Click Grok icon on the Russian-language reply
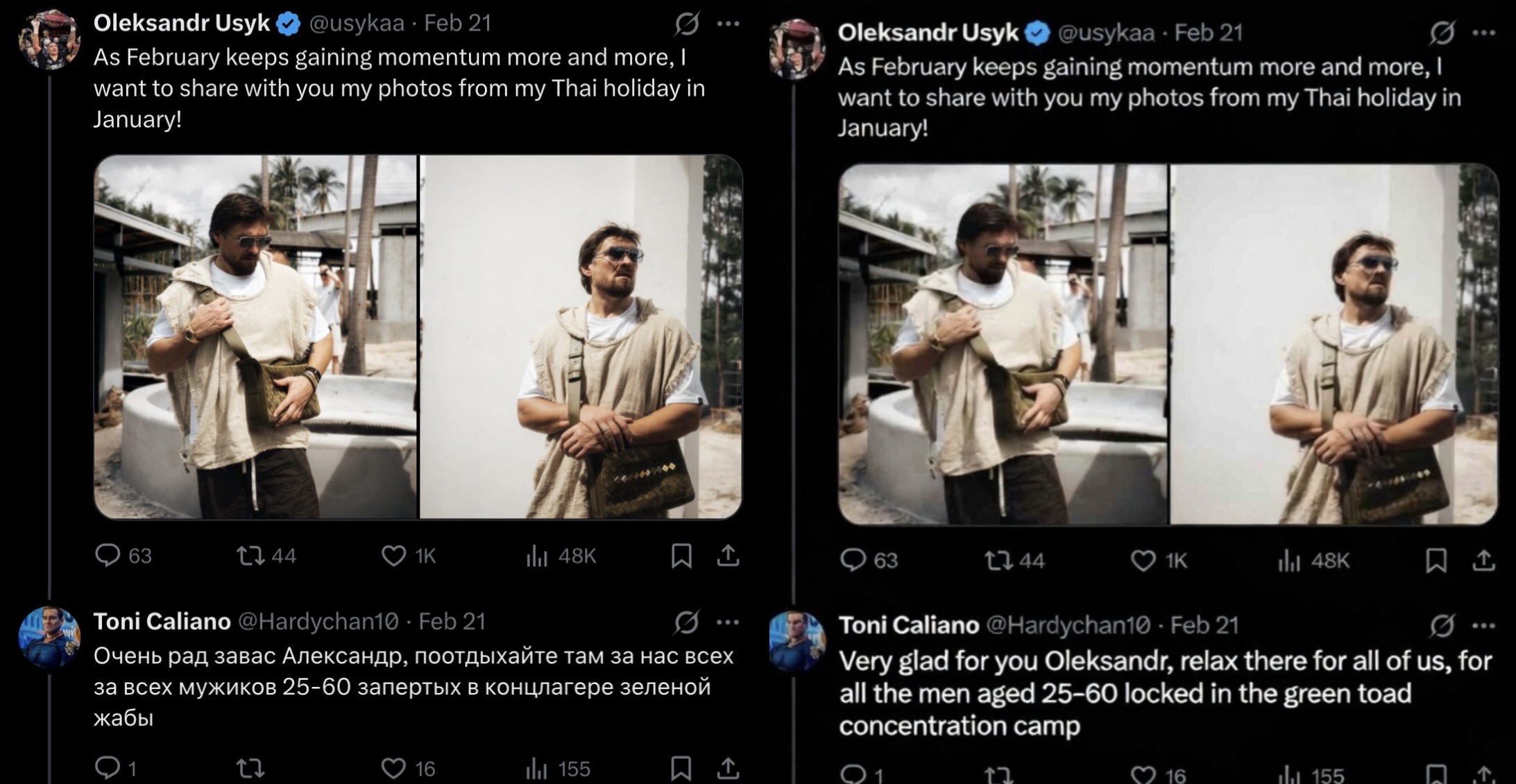 (686, 622)
